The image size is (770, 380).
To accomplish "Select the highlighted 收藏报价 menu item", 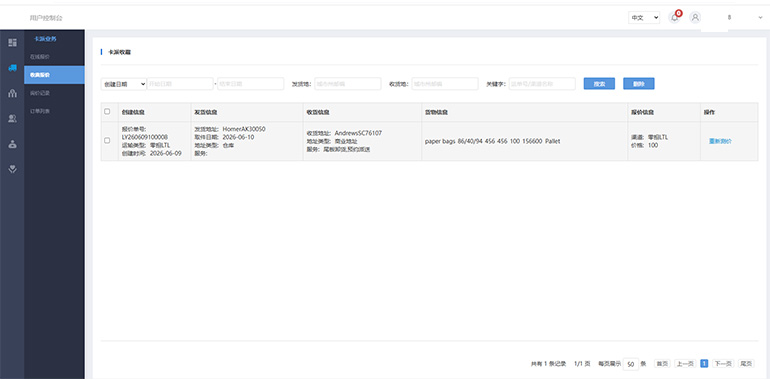I will click(x=54, y=75).
